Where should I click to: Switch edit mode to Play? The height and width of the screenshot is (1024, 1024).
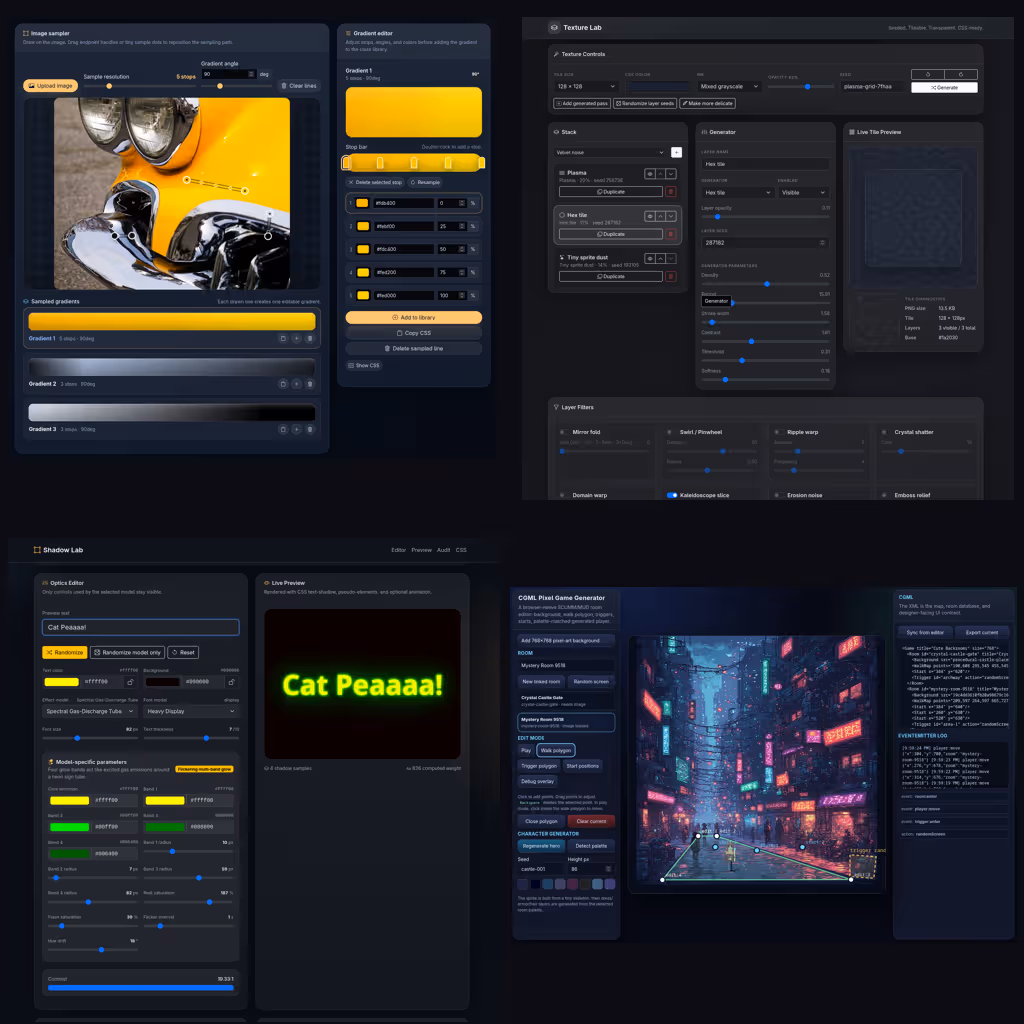point(526,750)
